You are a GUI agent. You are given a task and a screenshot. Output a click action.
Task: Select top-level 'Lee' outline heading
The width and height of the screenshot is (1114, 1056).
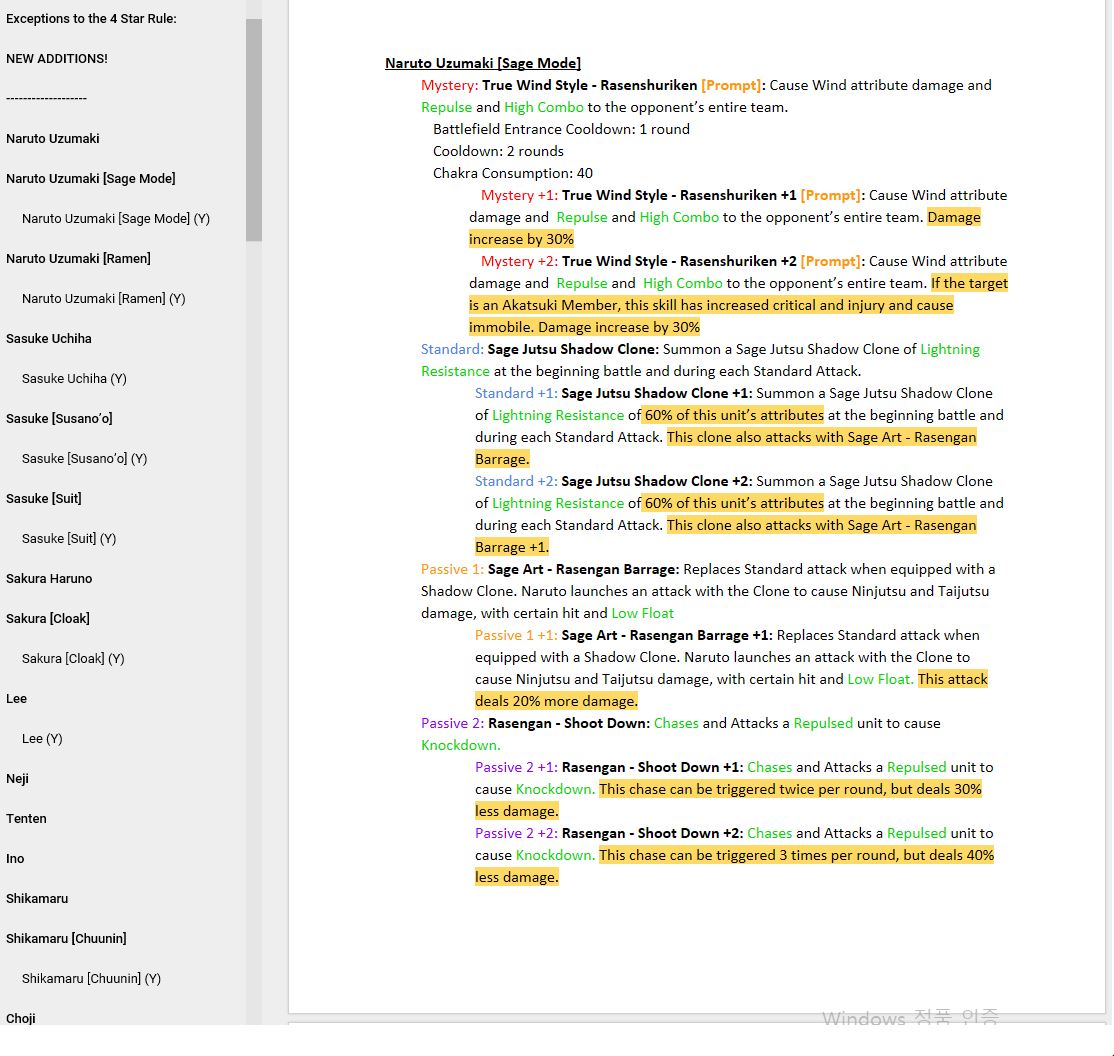click(16, 699)
